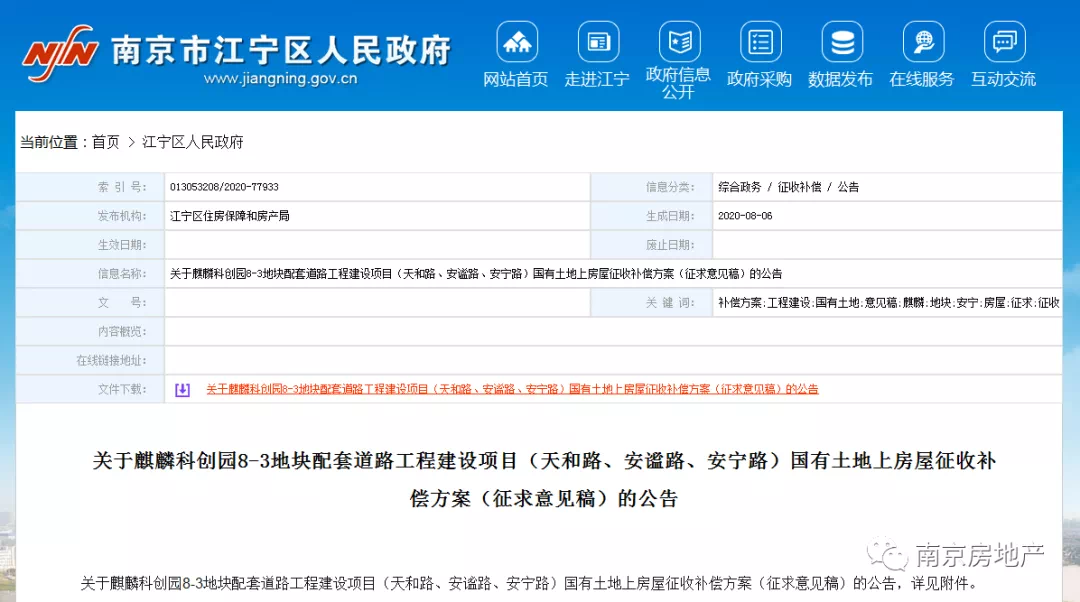Click 江宁区住房保障和房产局 publisher value
The height and width of the screenshot is (602, 1080).
point(230,216)
